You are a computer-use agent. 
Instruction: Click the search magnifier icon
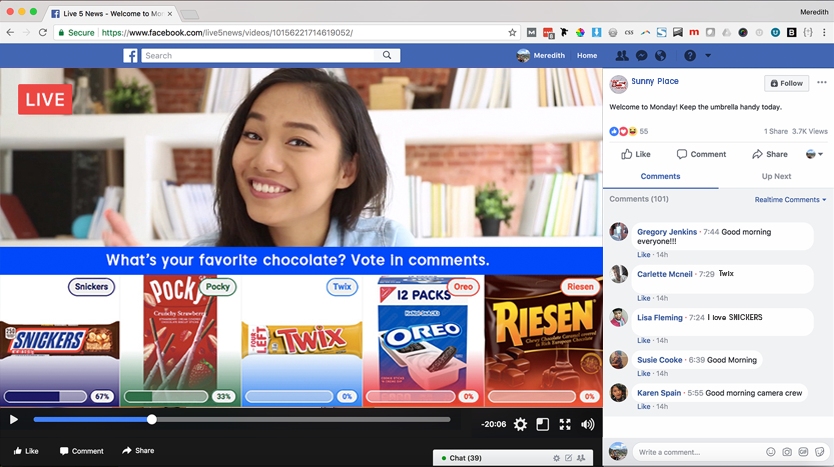pos(387,55)
